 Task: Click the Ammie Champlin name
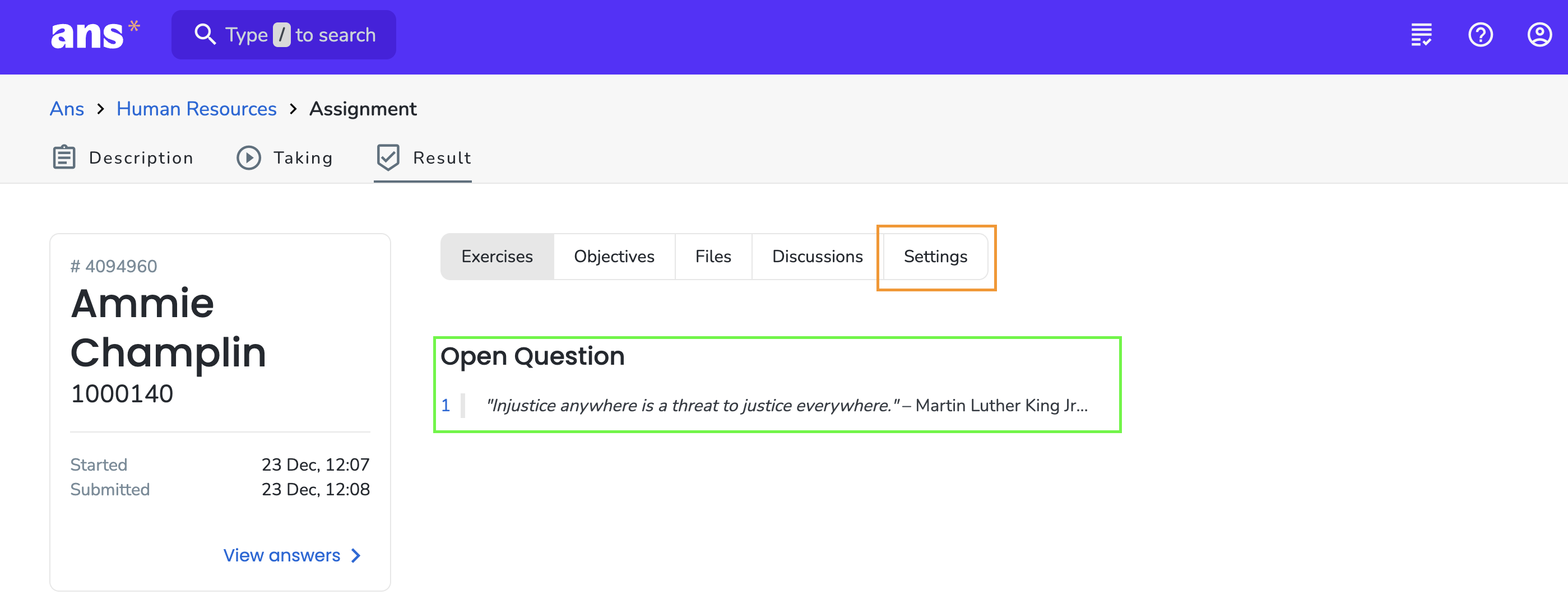(x=169, y=328)
